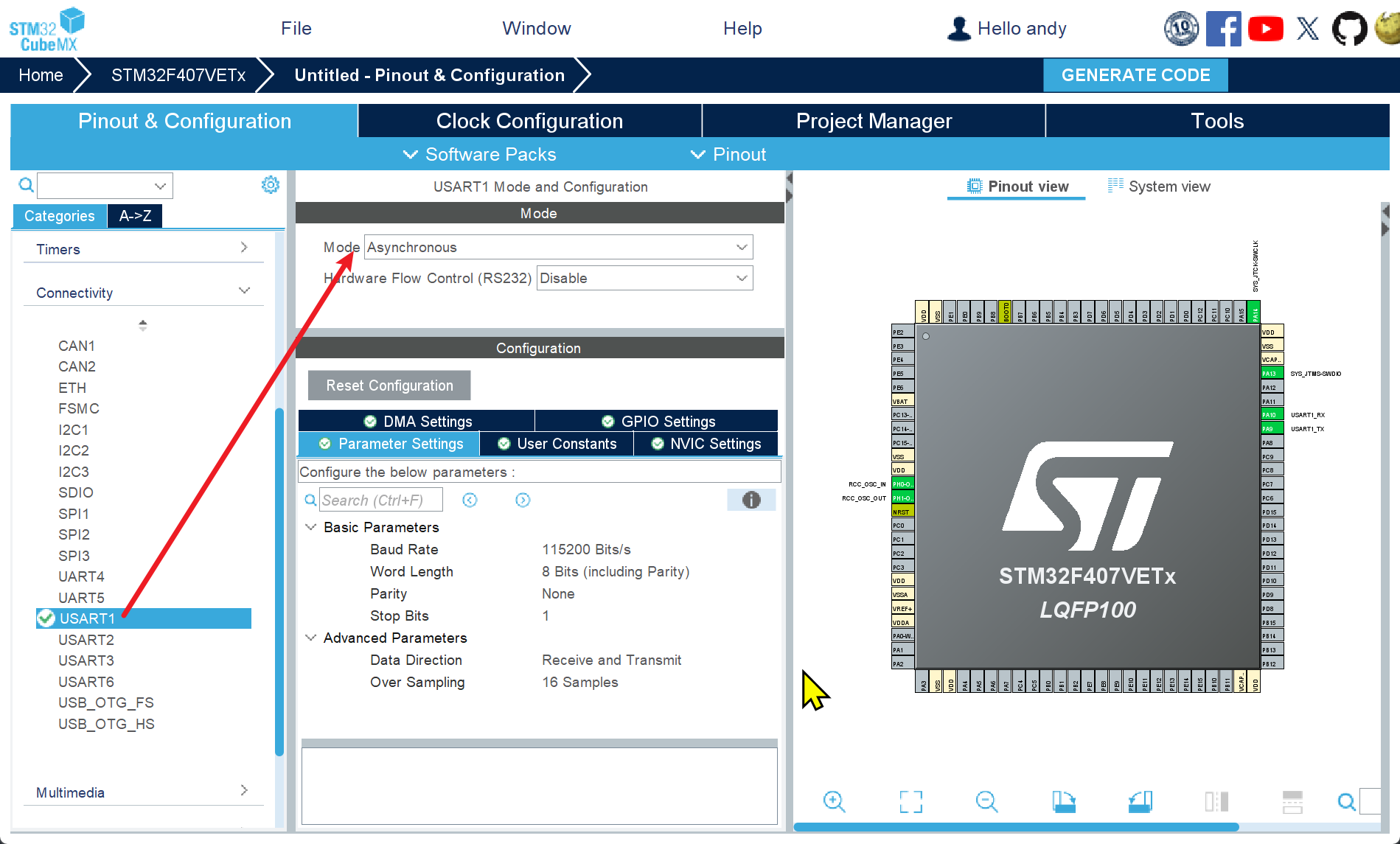The width and height of the screenshot is (1400, 844).
Task: Expand the Multimedia category
Action: tap(143, 792)
